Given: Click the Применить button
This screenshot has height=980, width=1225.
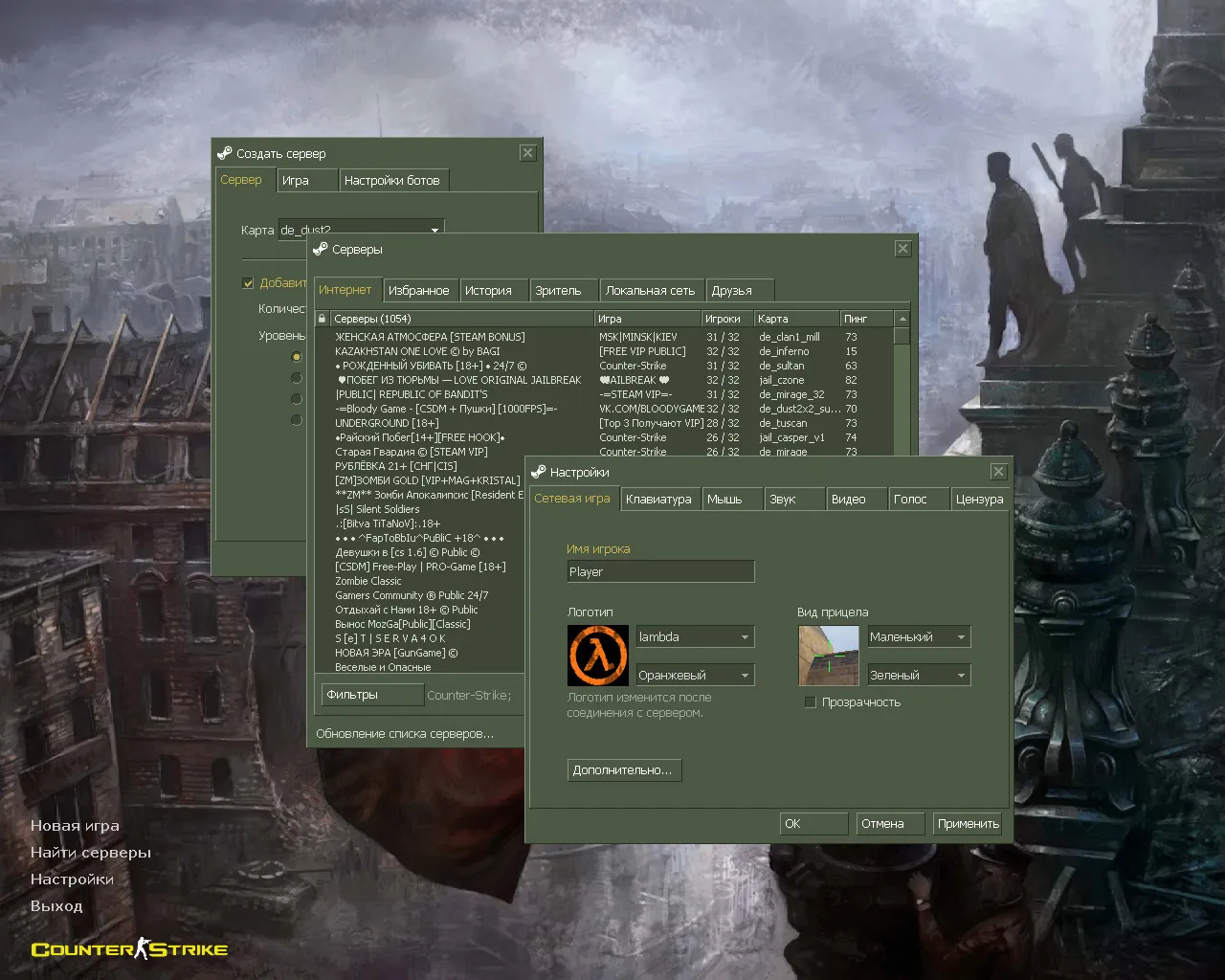Looking at the screenshot, I should [x=968, y=824].
